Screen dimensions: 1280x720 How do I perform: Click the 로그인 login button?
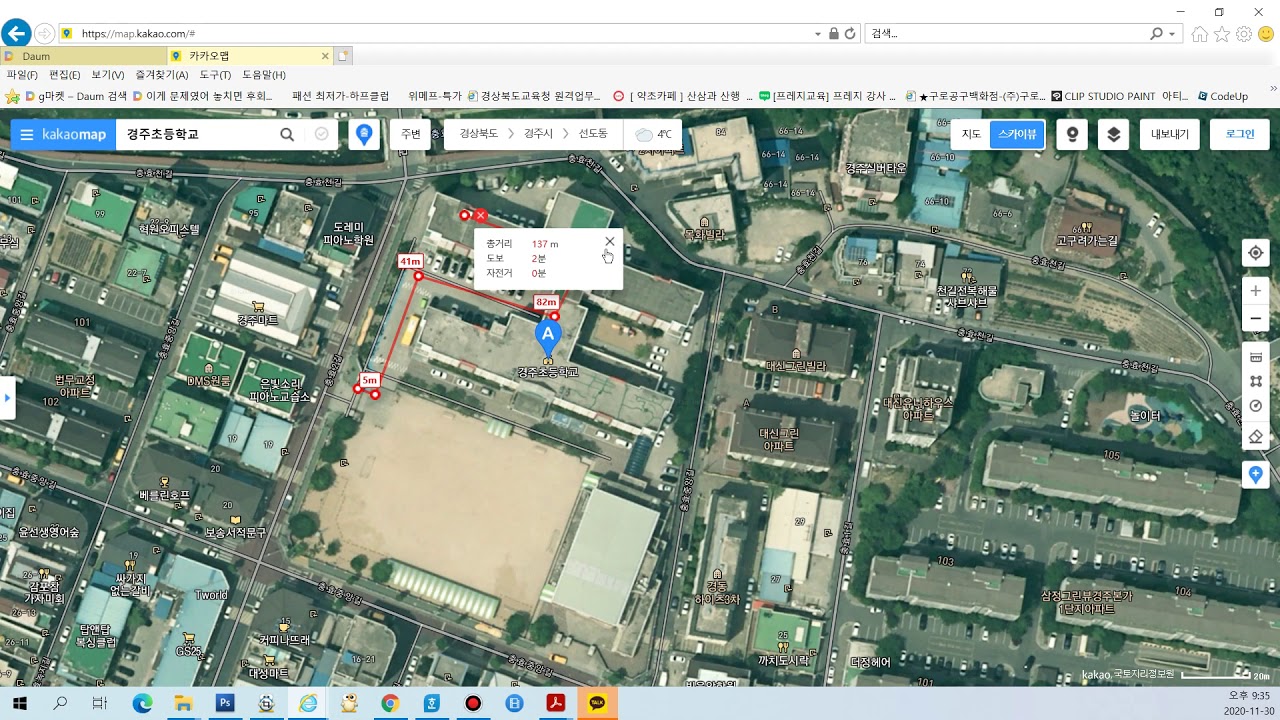[1240, 134]
